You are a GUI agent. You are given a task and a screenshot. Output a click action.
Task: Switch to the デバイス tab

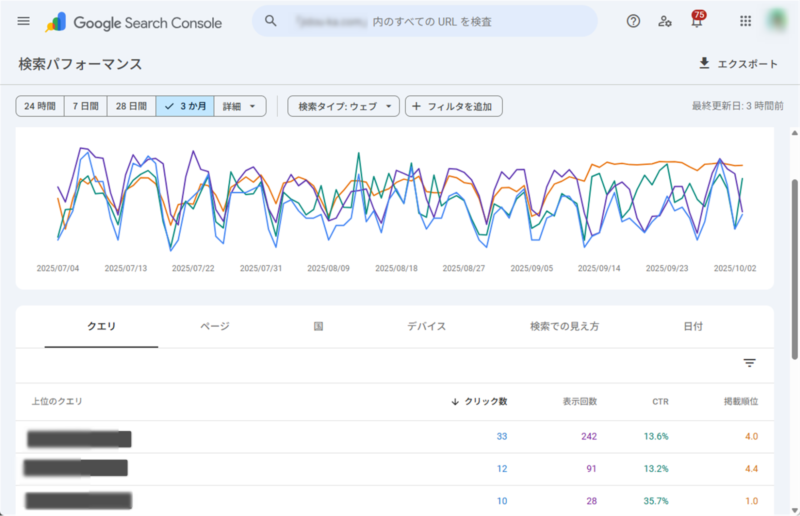point(426,326)
